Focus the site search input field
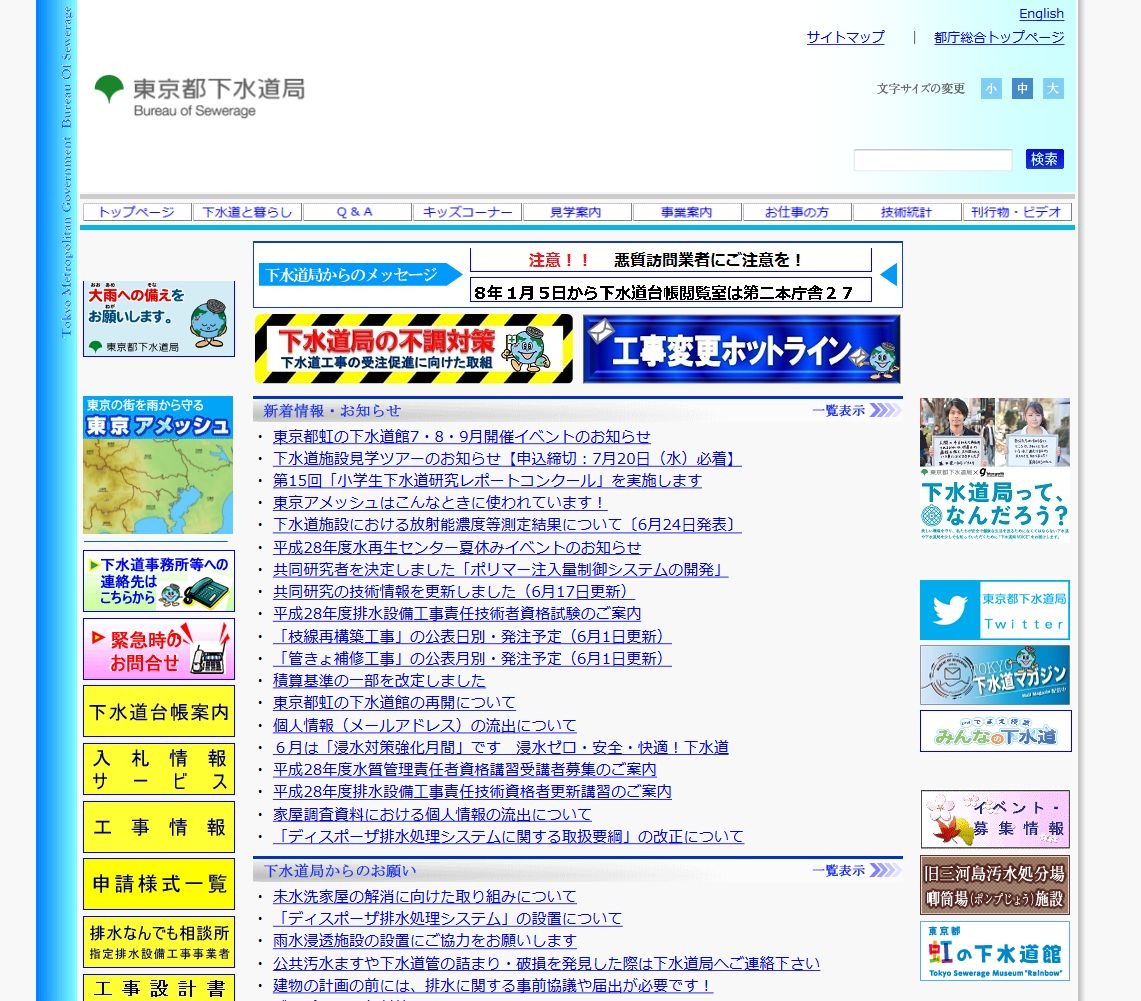 (933, 159)
